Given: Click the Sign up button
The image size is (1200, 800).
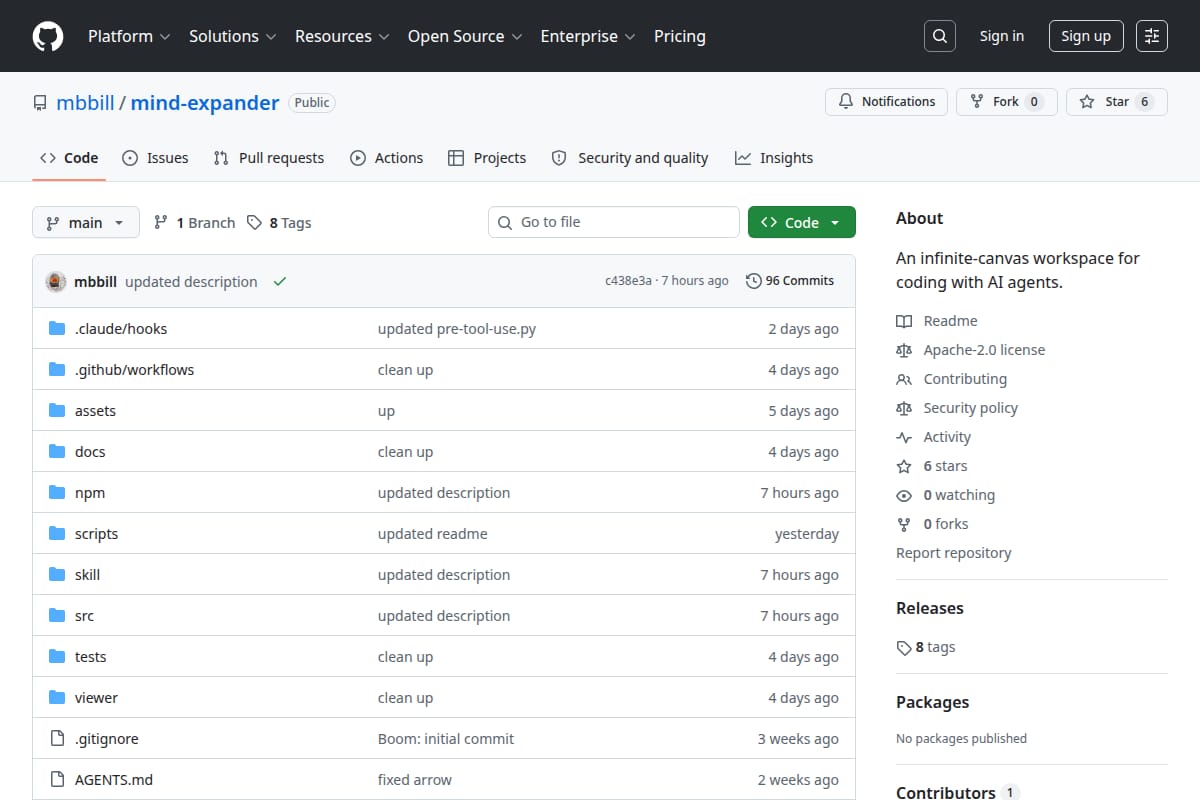Looking at the screenshot, I should point(1086,36).
